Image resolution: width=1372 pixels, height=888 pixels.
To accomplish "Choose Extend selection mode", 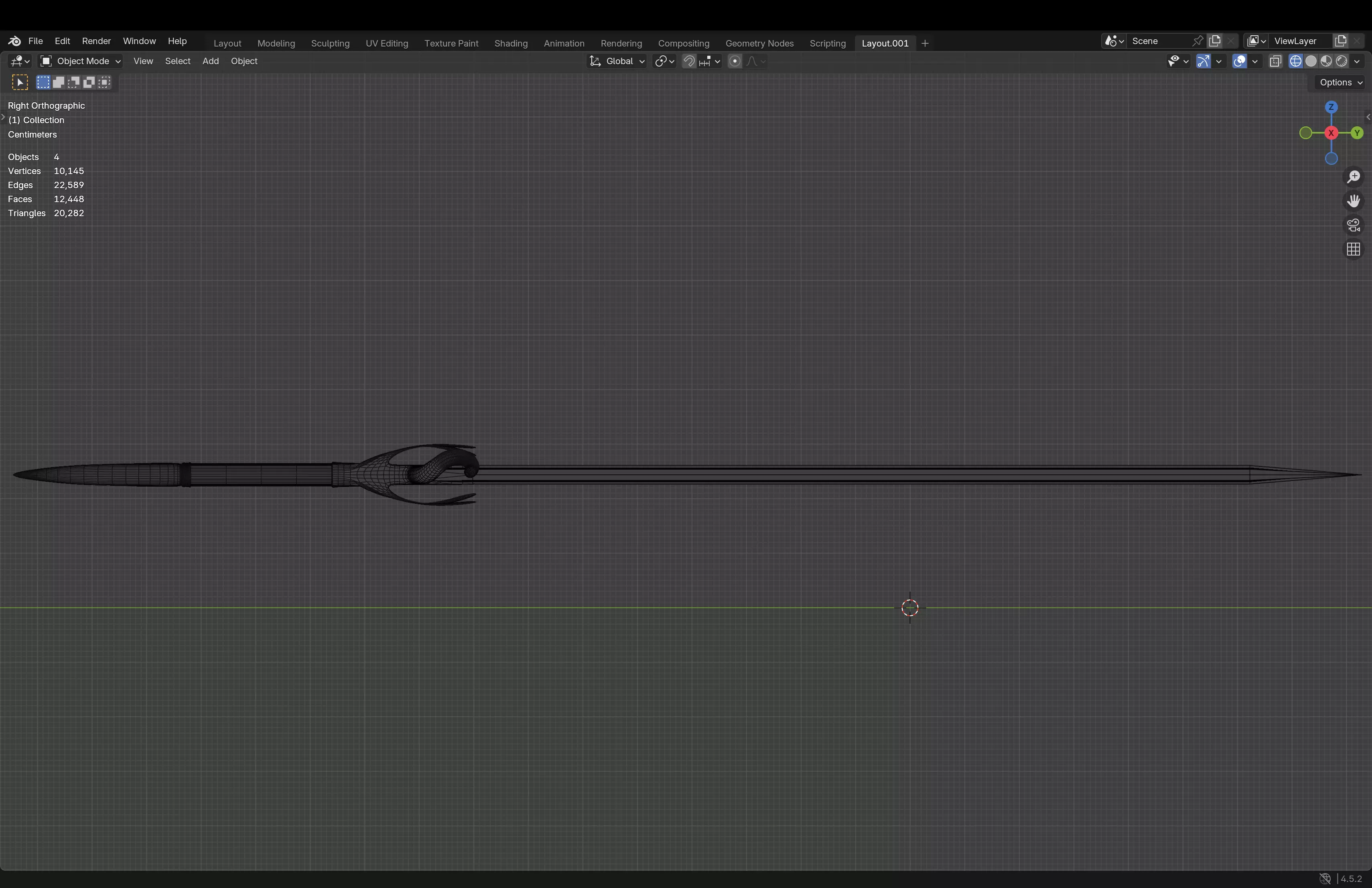I will [x=58, y=82].
